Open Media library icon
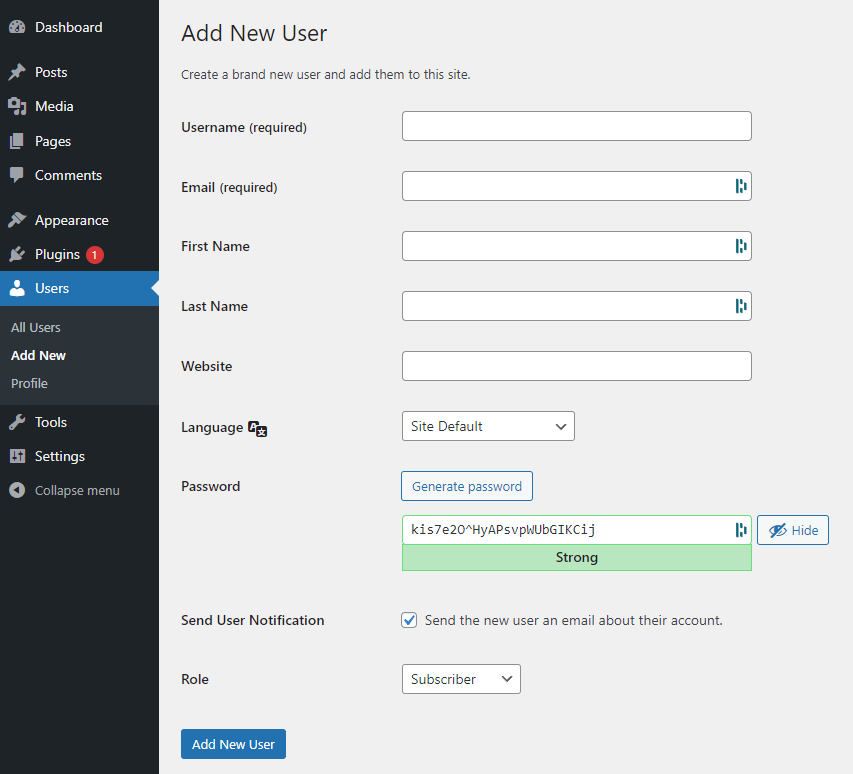 click(x=17, y=107)
